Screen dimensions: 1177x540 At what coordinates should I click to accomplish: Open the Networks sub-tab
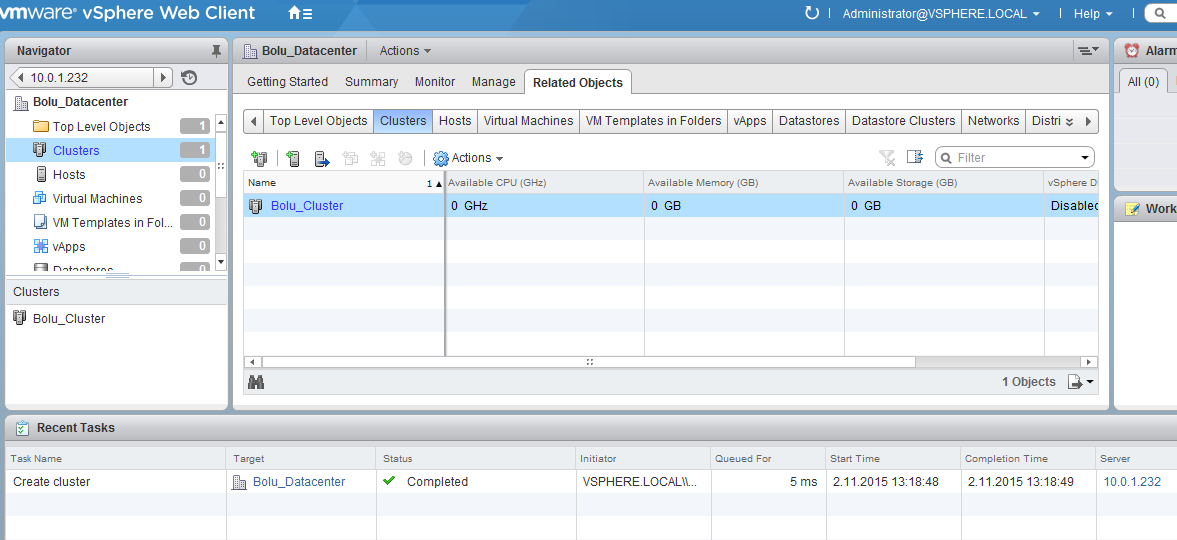tap(993, 121)
